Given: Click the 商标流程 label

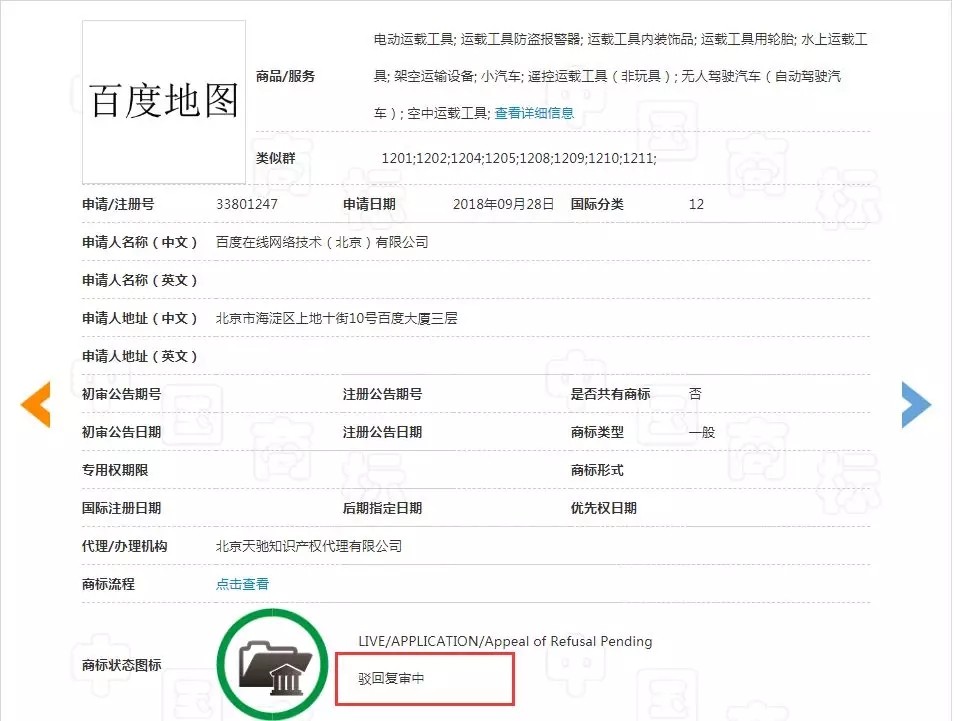Looking at the screenshot, I should 108,584.
